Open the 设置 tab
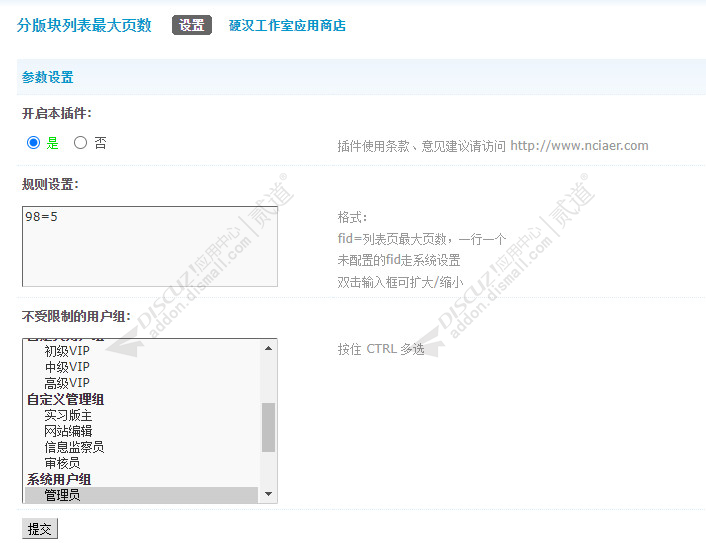 click(x=192, y=25)
